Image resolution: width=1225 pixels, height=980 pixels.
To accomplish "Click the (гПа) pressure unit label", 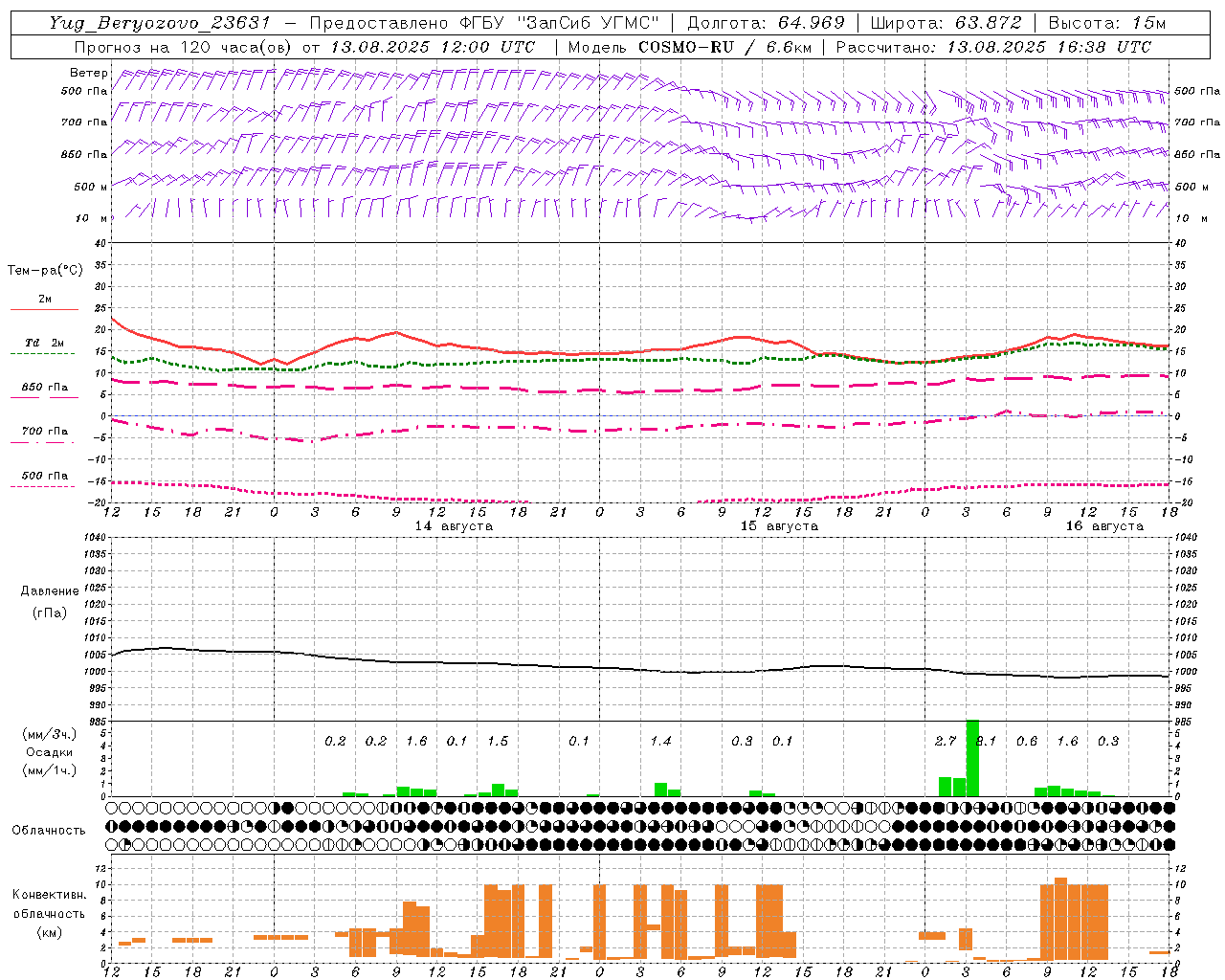I will click(x=50, y=612).
